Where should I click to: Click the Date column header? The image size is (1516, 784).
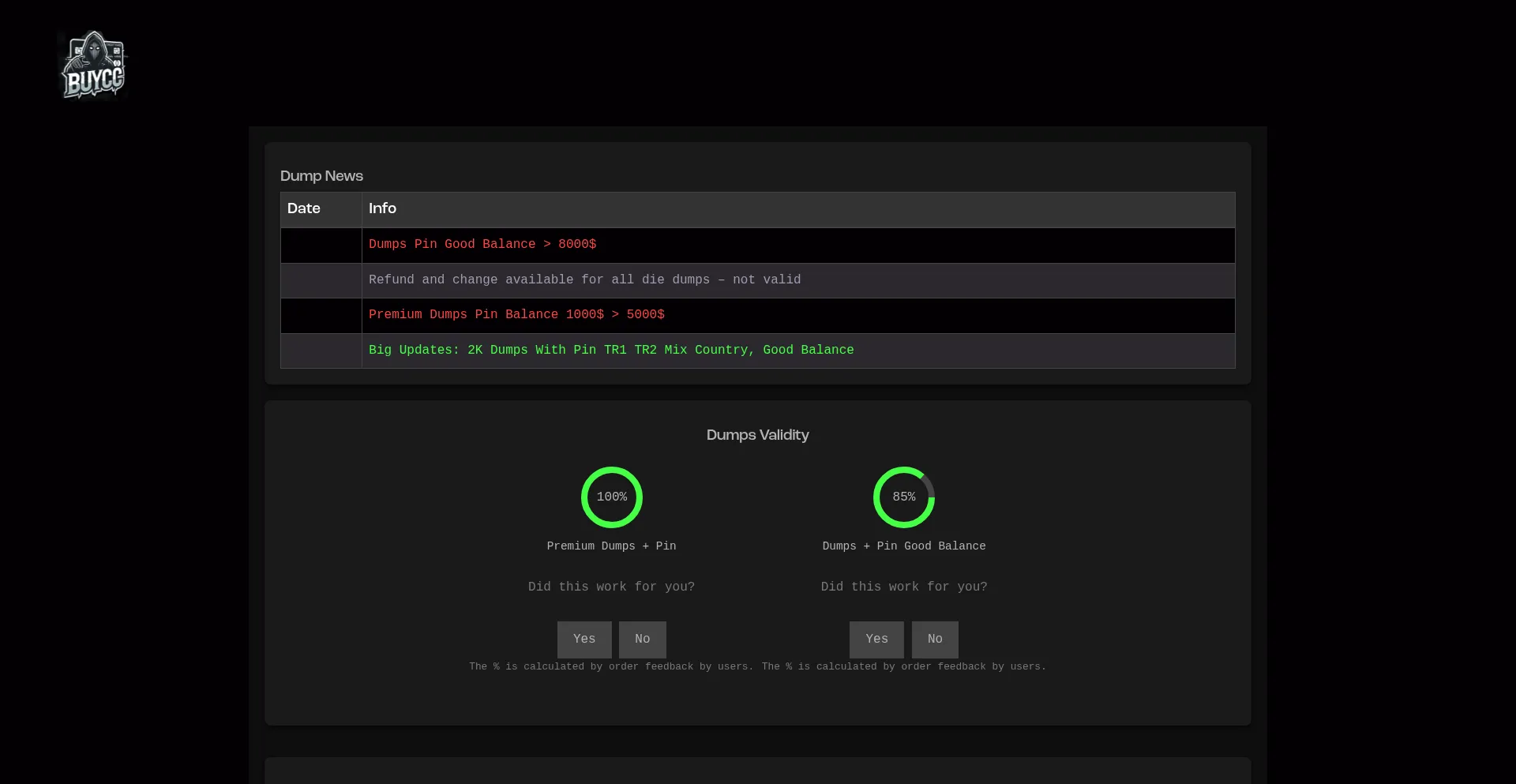tap(304, 209)
